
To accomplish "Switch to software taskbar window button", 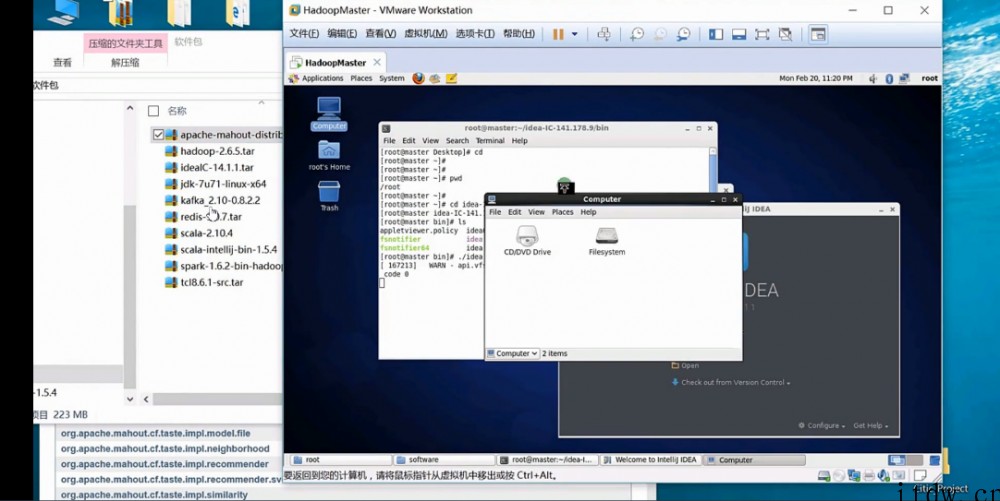I will [443, 460].
